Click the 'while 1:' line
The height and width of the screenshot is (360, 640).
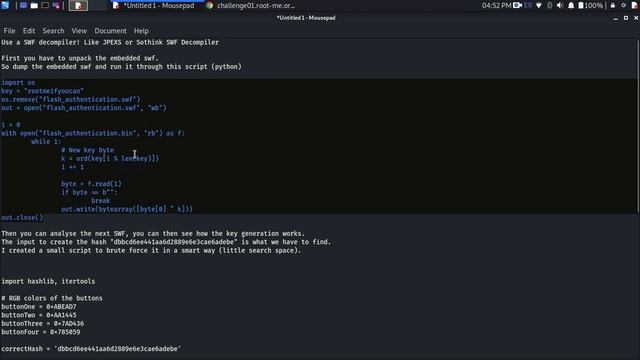coord(46,142)
